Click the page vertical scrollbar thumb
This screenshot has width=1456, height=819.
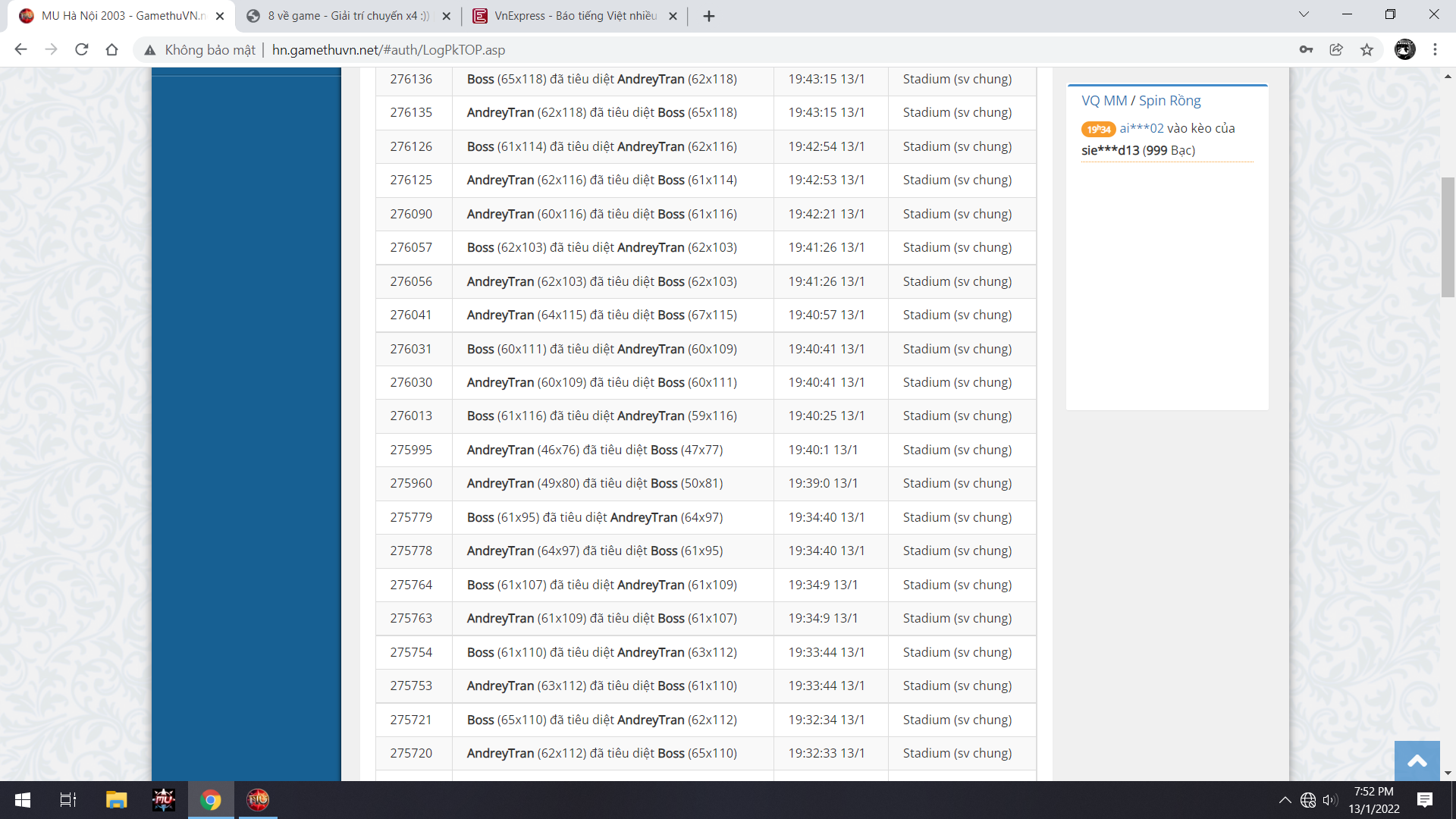1448,237
